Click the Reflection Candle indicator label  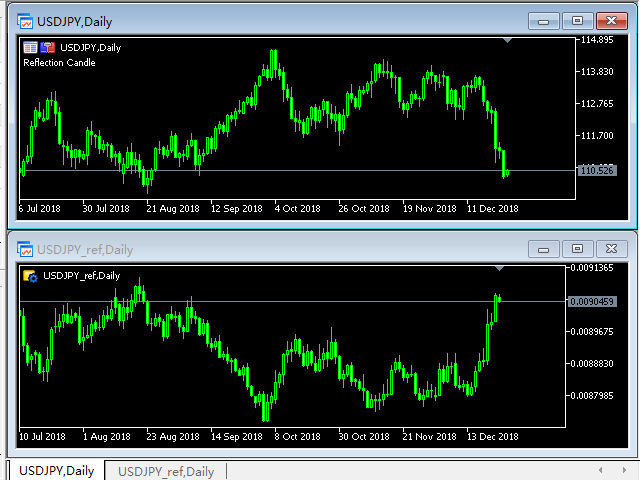tap(59, 63)
